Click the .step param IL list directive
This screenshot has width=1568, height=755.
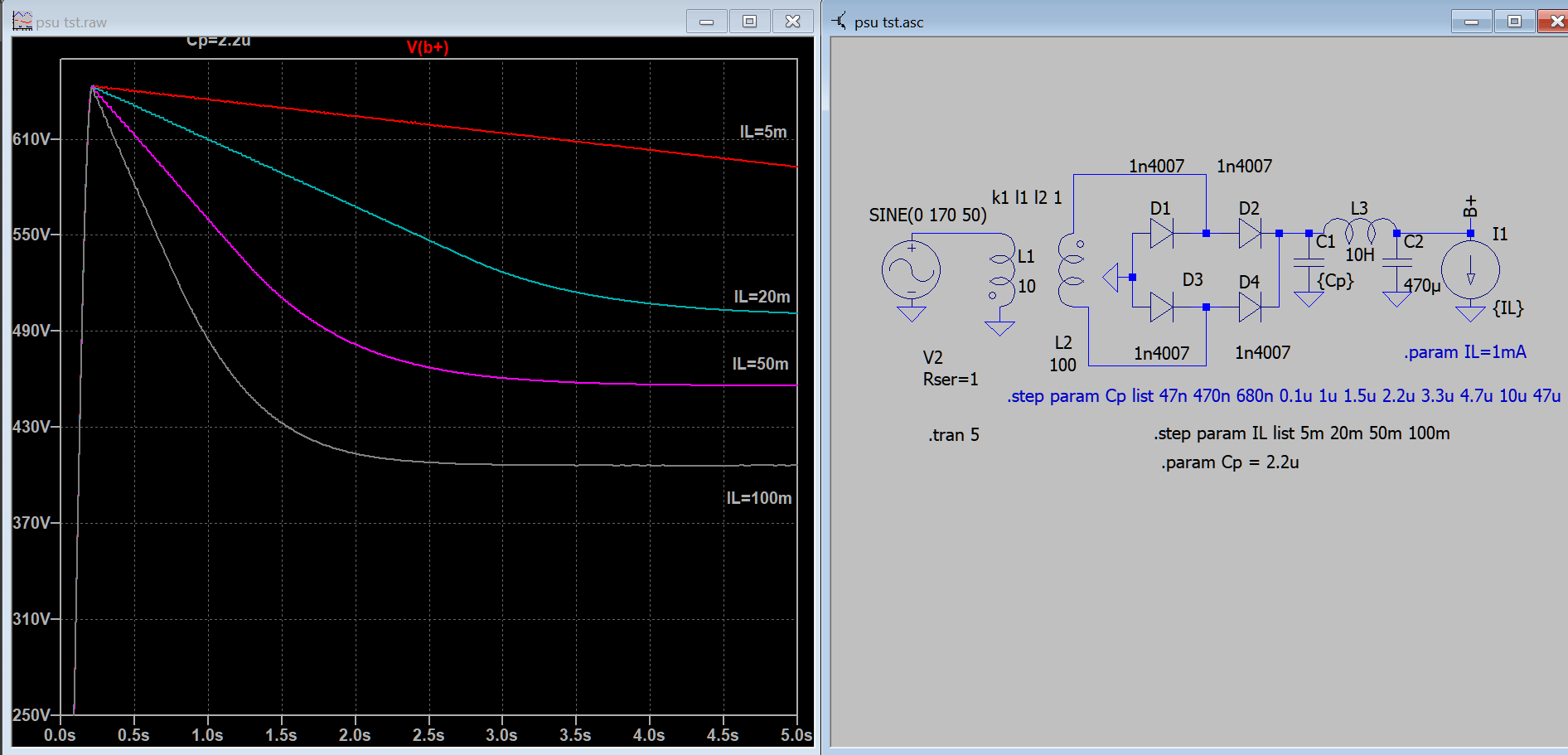coord(1302,433)
